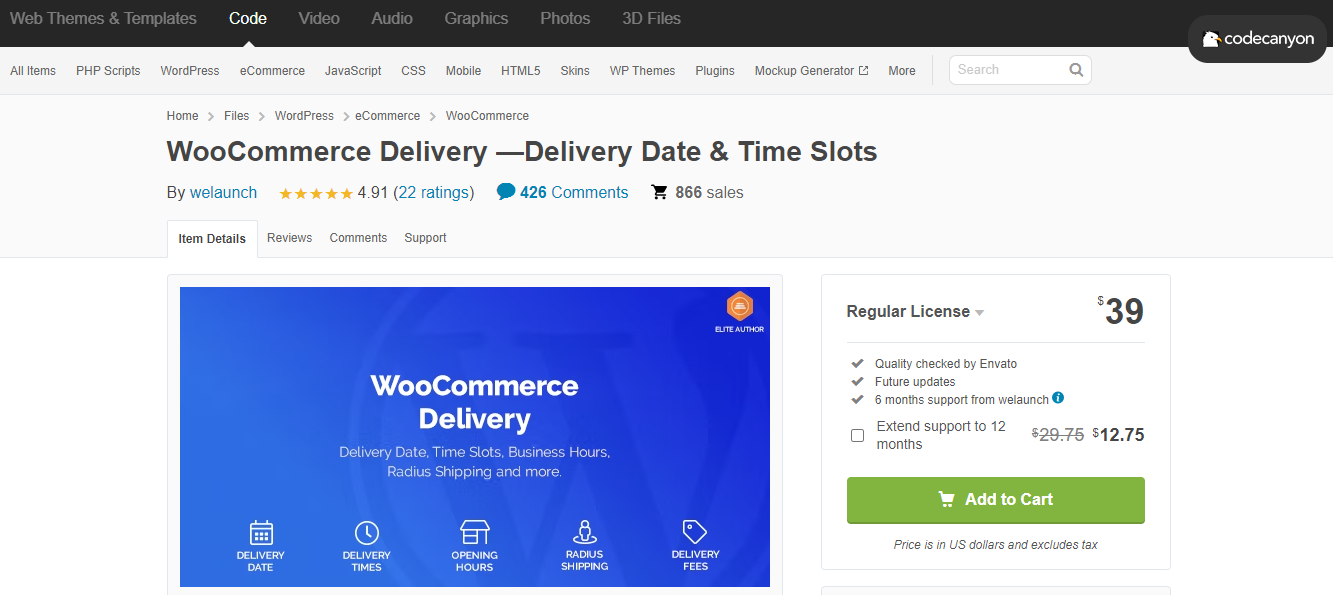Select the Audio top menu item
The width and height of the screenshot is (1333, 595).
point(392,18)
